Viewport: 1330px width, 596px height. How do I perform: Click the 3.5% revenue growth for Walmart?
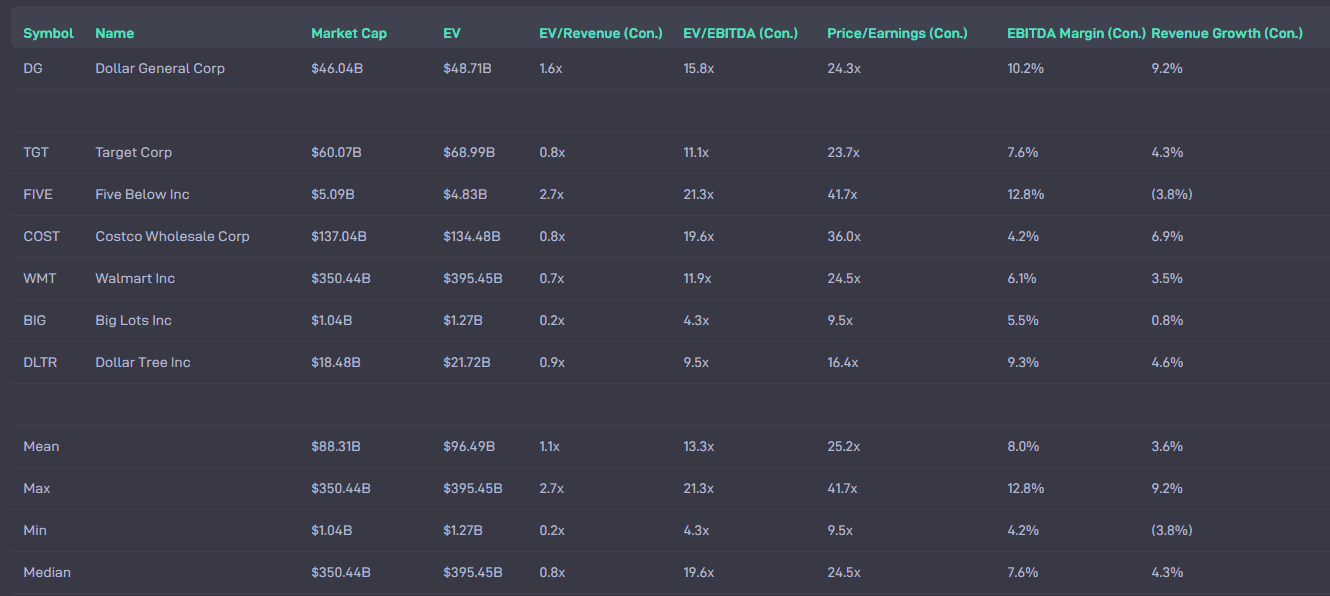coord(1167,278)
